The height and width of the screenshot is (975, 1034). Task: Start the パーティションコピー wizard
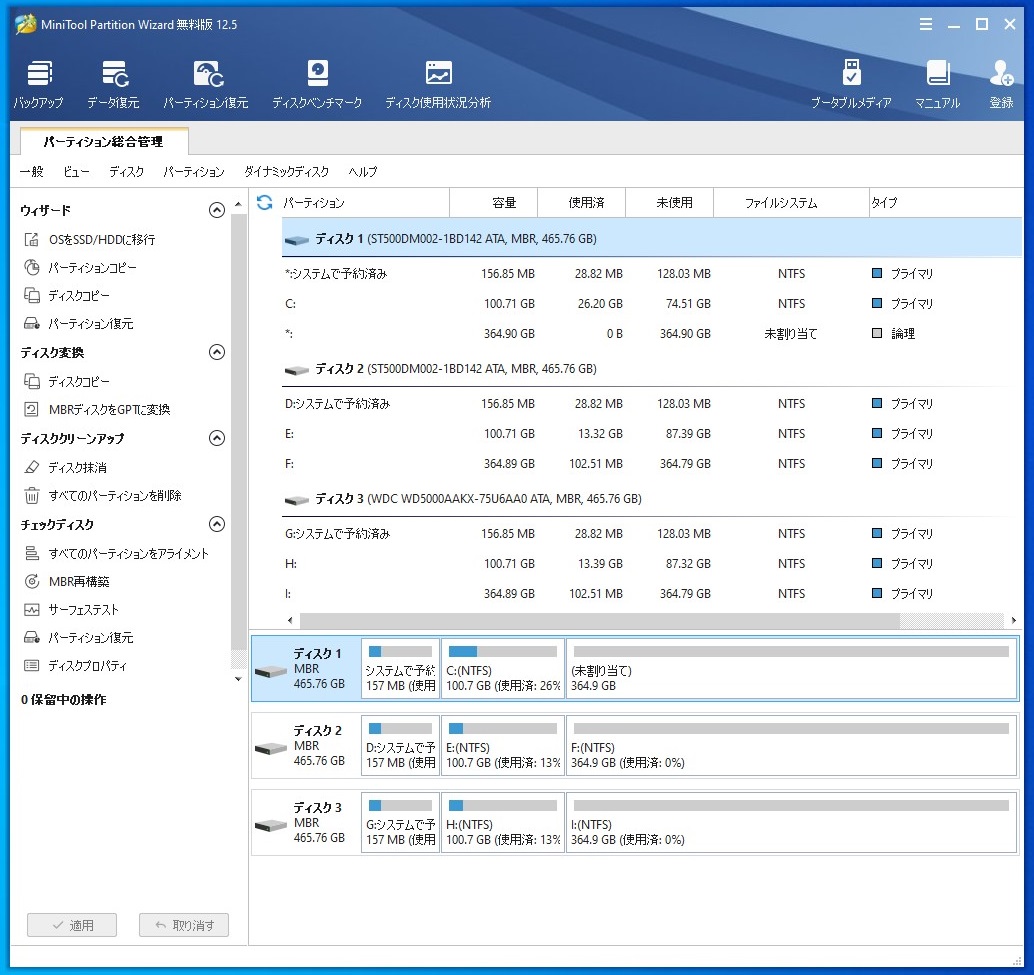[x=80, y=268]
